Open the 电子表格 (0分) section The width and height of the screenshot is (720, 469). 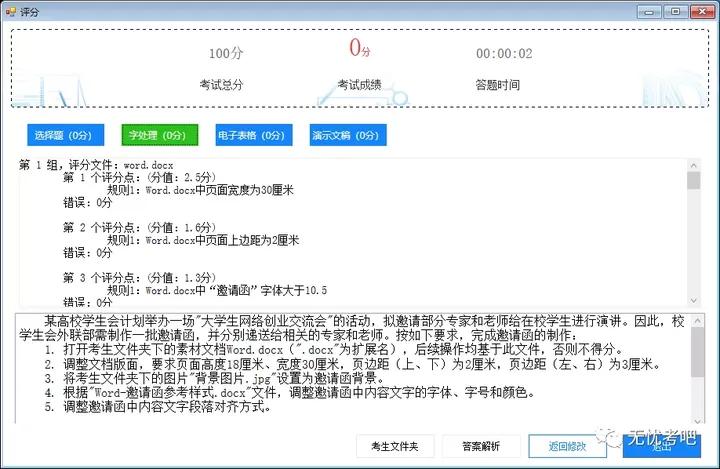pos(254,135)
